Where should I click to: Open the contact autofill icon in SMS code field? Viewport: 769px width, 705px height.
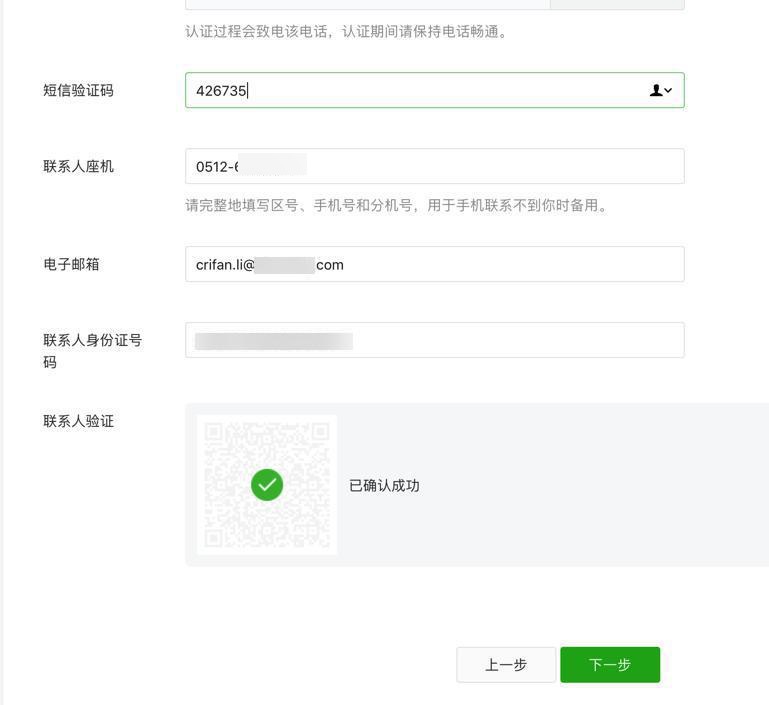[661, 90]
